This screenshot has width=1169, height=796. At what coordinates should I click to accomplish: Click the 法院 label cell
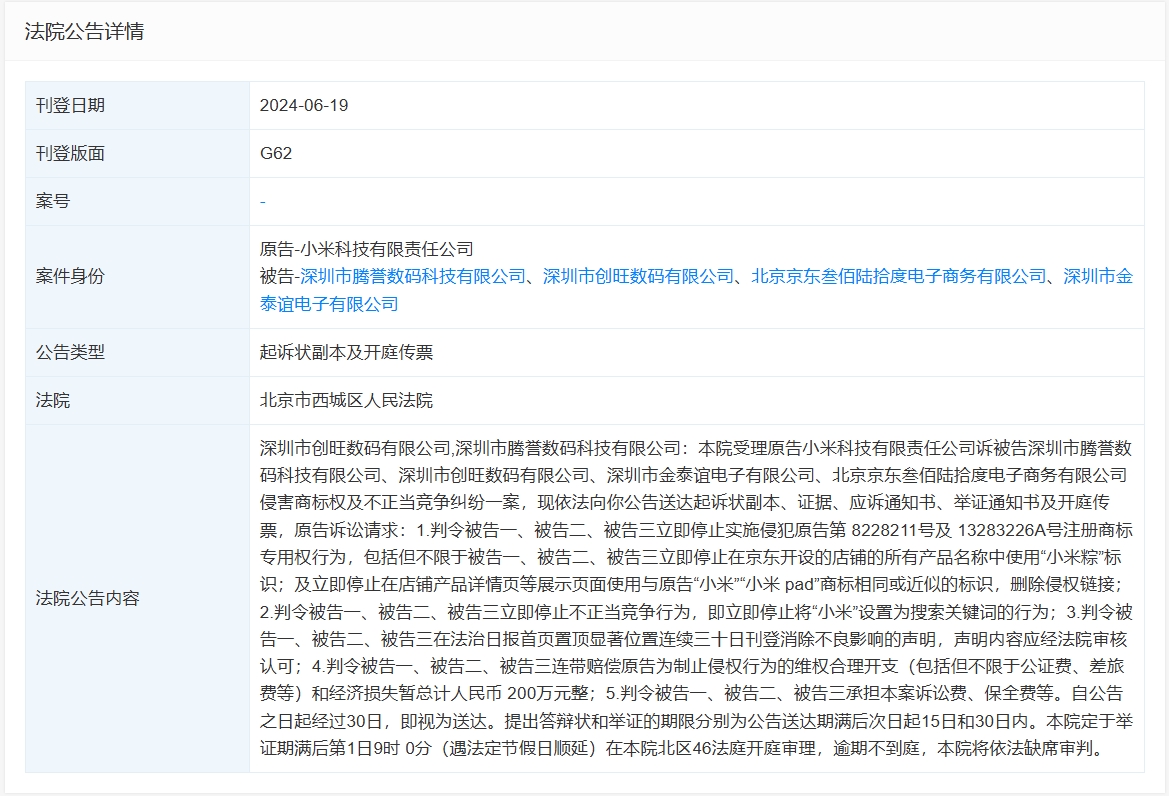[137, 400]
